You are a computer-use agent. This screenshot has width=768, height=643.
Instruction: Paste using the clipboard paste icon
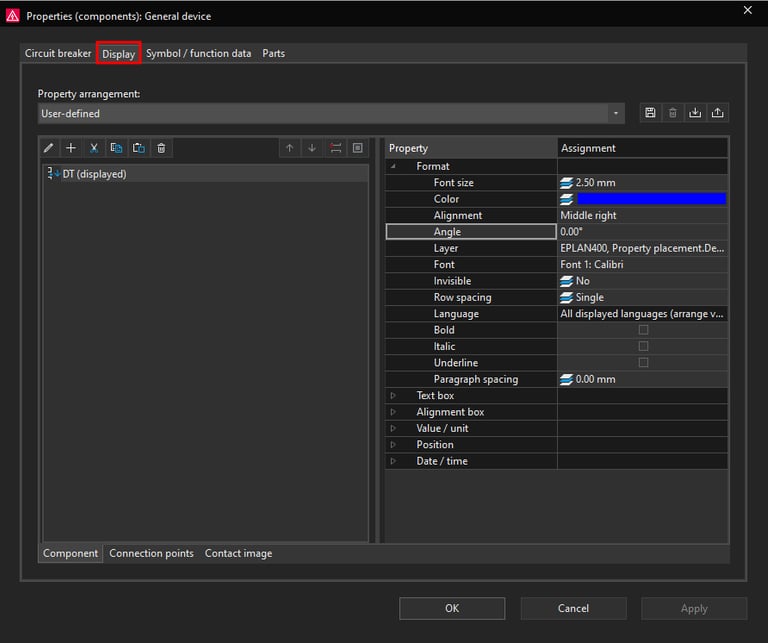(x=139, y=148)
